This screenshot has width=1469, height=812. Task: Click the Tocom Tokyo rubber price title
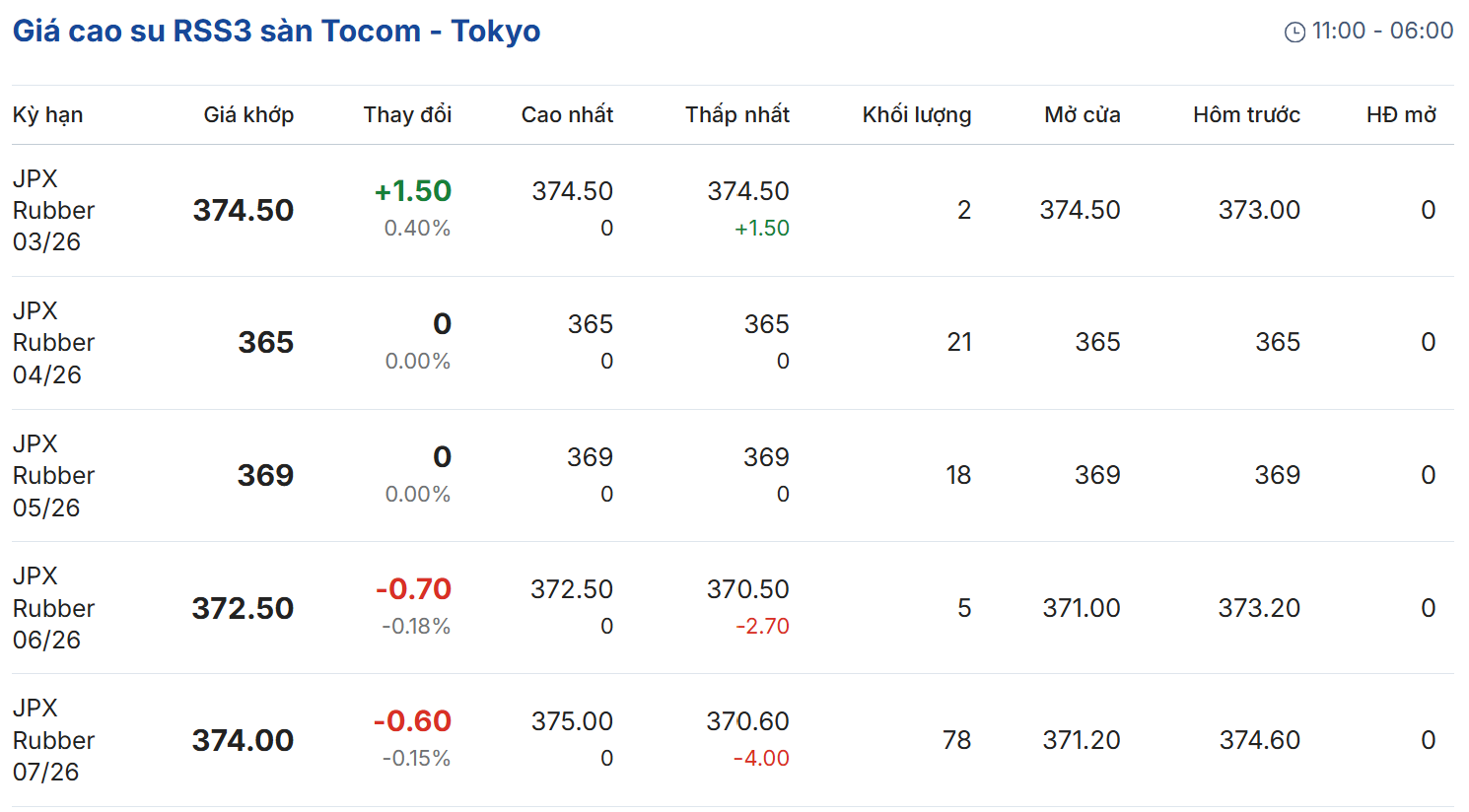tap(276, 32)
